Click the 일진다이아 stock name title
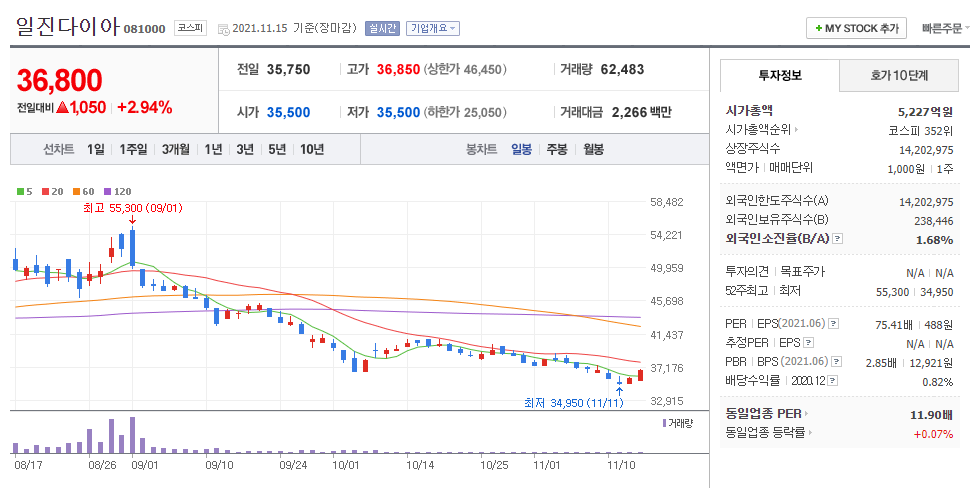Image resolution: width=976 pixels, height=488 pixels. click(x=67, y=26)
